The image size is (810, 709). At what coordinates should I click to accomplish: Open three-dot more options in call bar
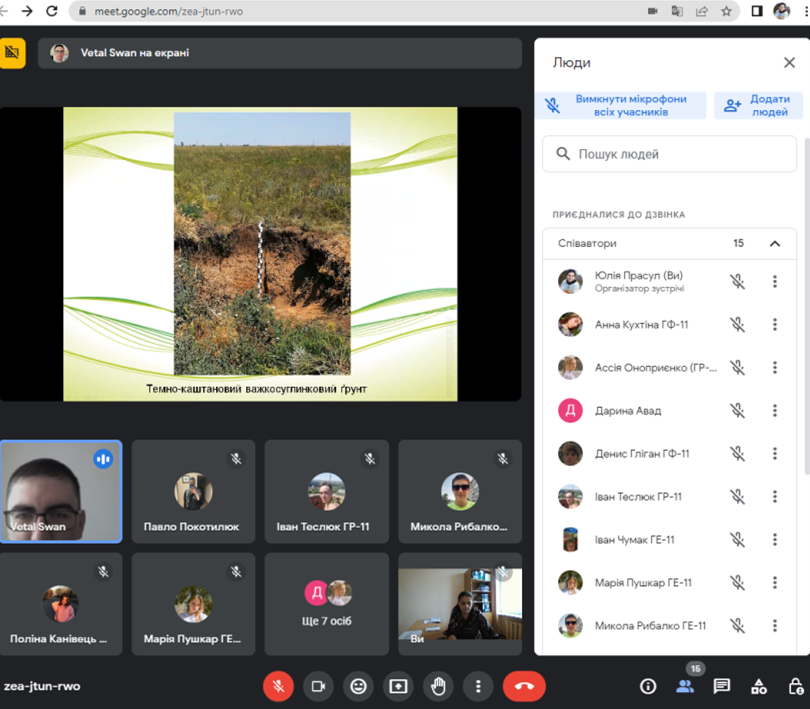click(478, 686)
